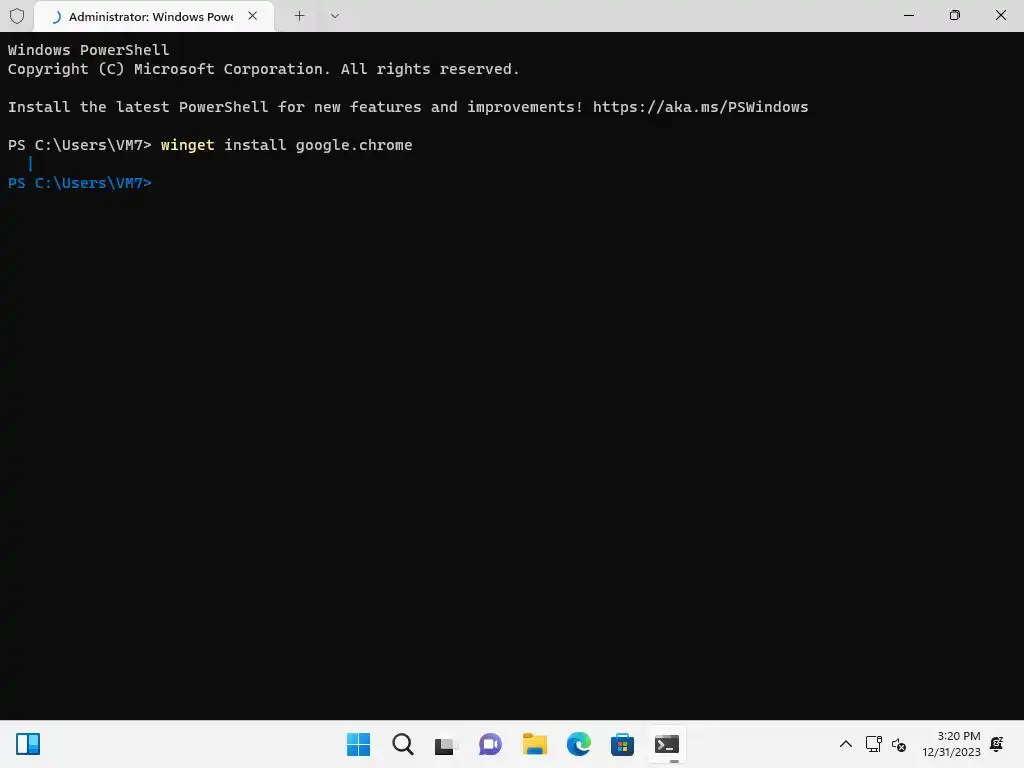Click the 'winget' command text
The height and width of the screenshot is (768, 1024).
click(x=187, y=145)
